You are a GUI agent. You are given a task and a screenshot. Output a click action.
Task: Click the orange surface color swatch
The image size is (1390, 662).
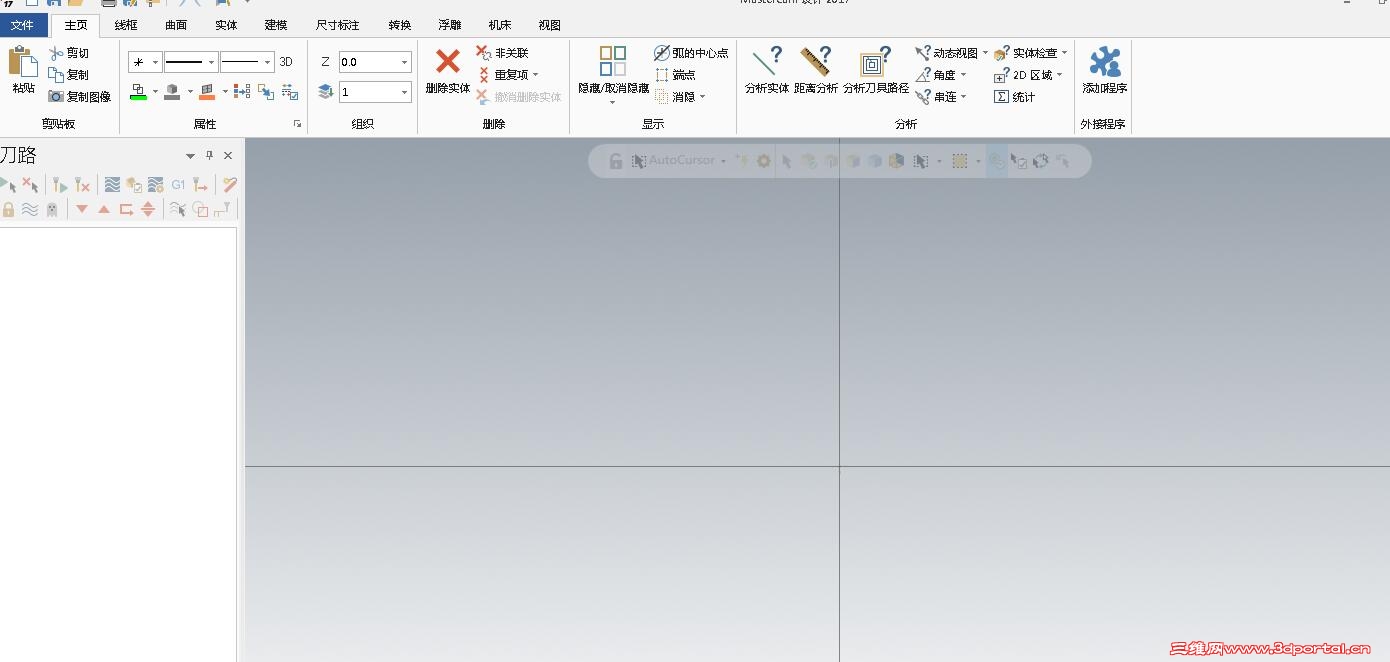pos(207,92)
